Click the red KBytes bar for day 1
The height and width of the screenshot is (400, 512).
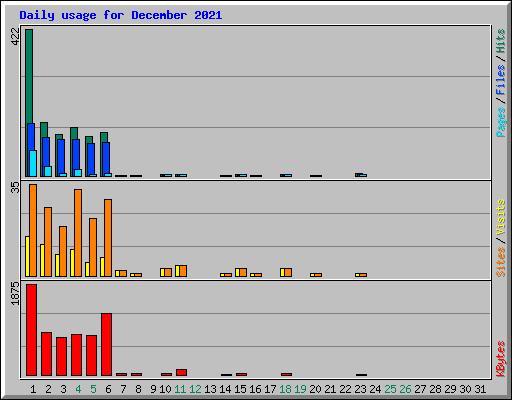31,330
